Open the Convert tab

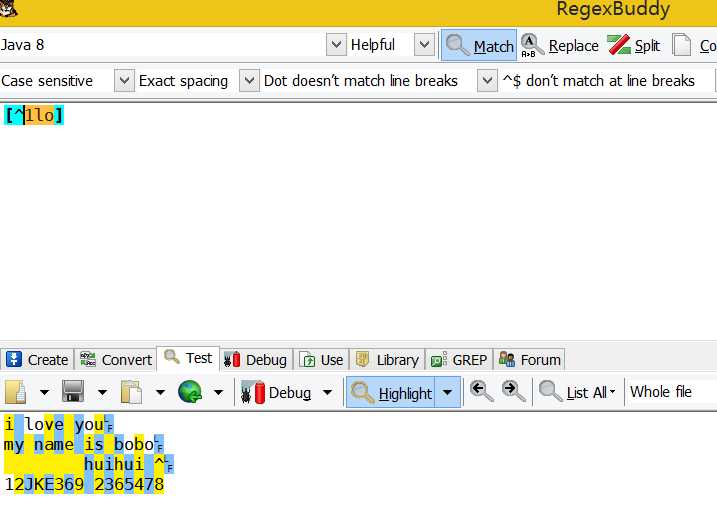coord(115,360)
